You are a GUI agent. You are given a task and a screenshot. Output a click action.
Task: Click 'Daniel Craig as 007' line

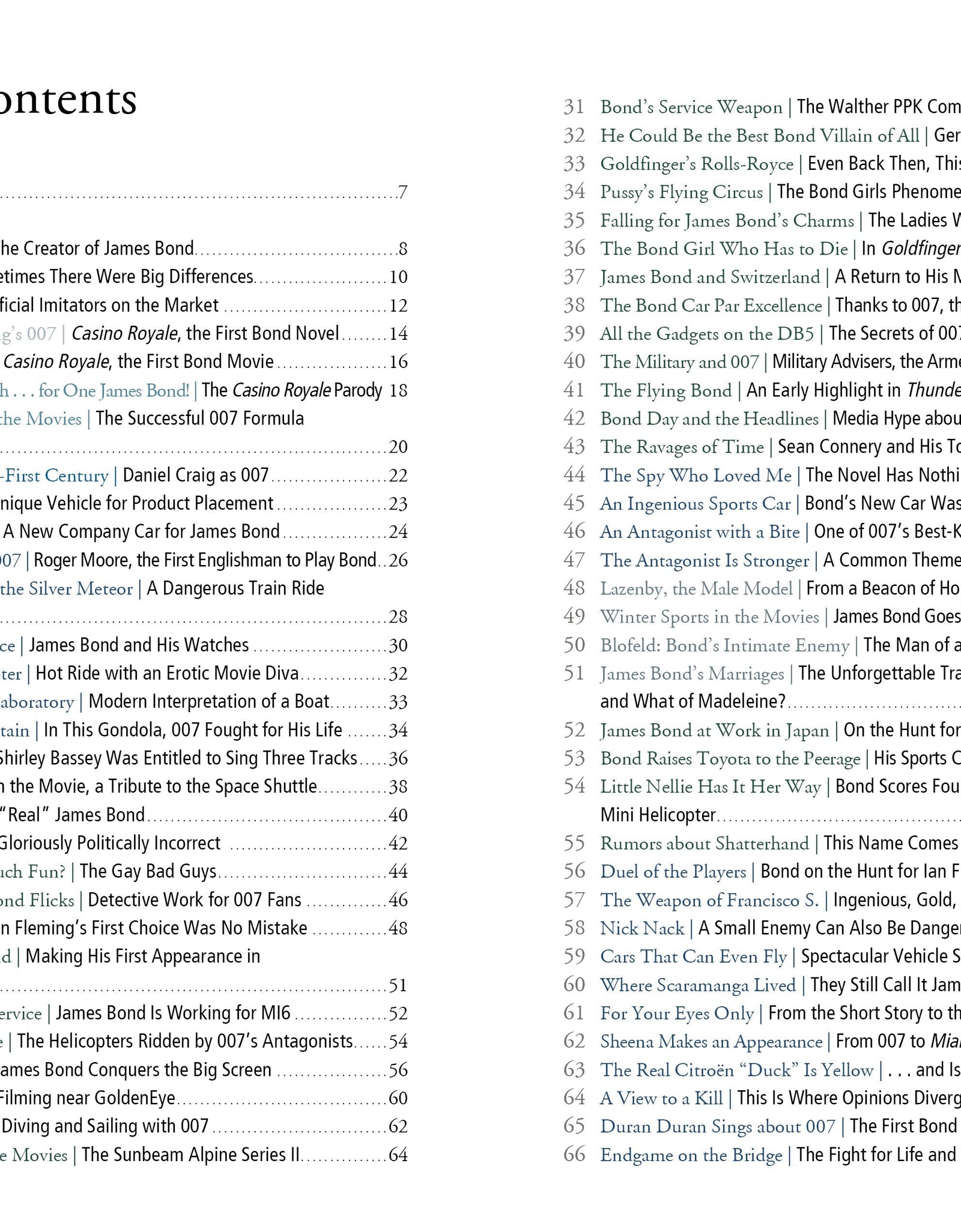pos(195,476)
